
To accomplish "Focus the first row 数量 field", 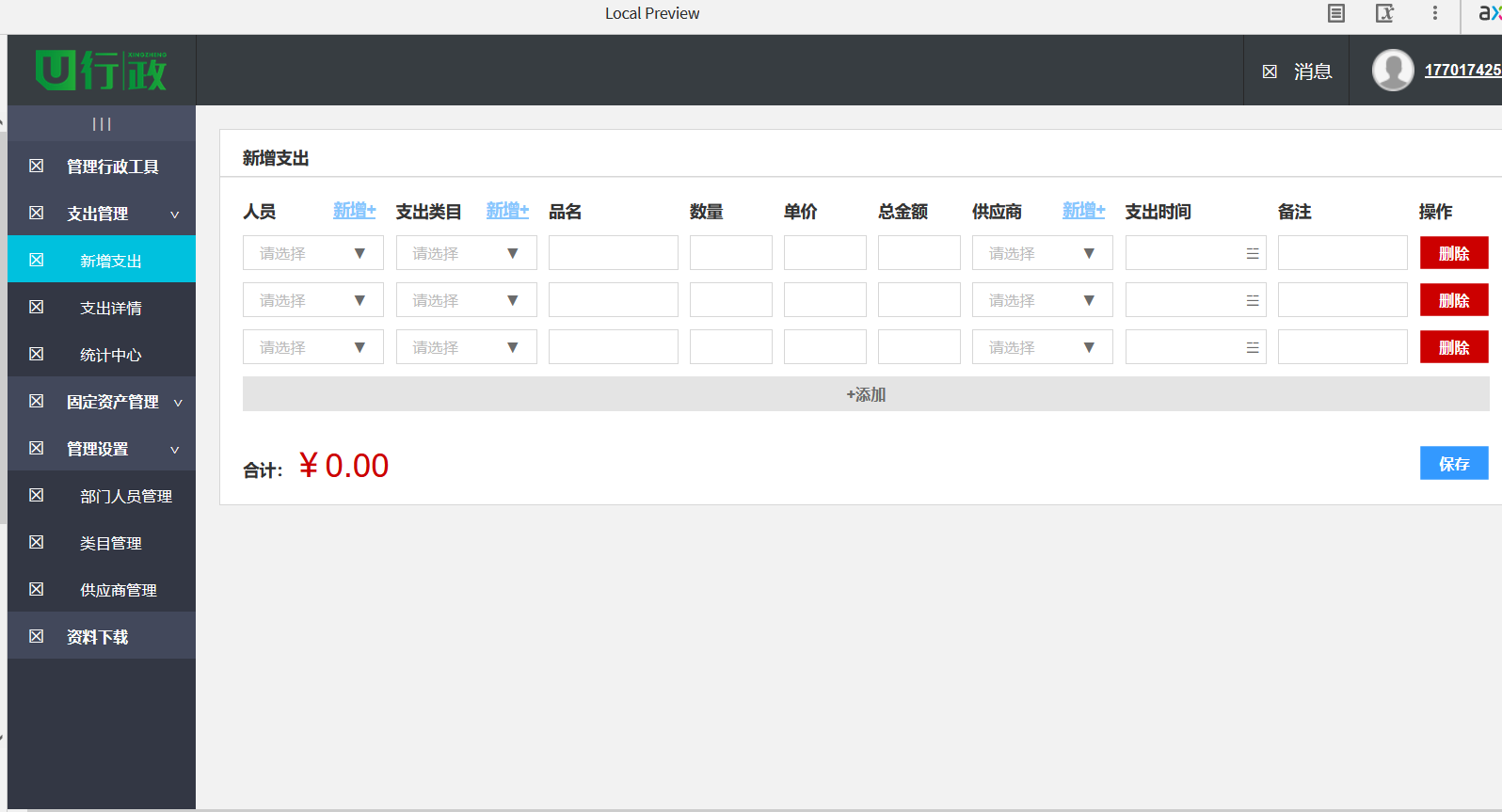I will click(x=731, y=253).
